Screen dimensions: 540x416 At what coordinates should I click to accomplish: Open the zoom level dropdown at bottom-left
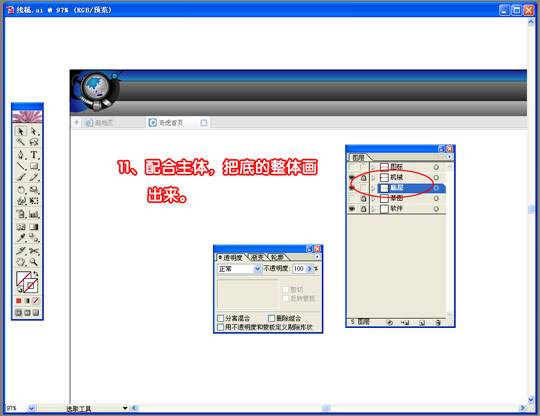[x=31, y=408]
